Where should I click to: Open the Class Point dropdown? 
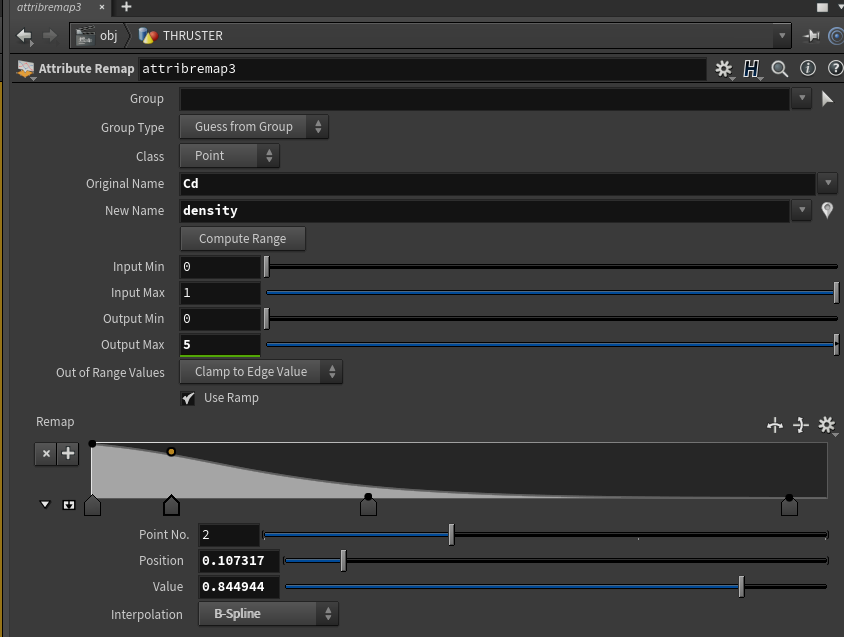click(229, 156)
